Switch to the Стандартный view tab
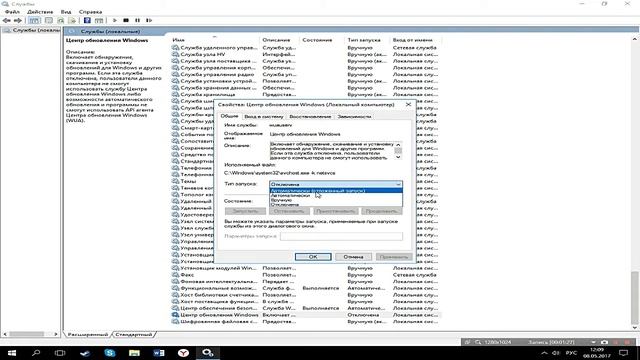Image resolution: width=640 pixels, height=360 pixels. click(x=133, y=334)
